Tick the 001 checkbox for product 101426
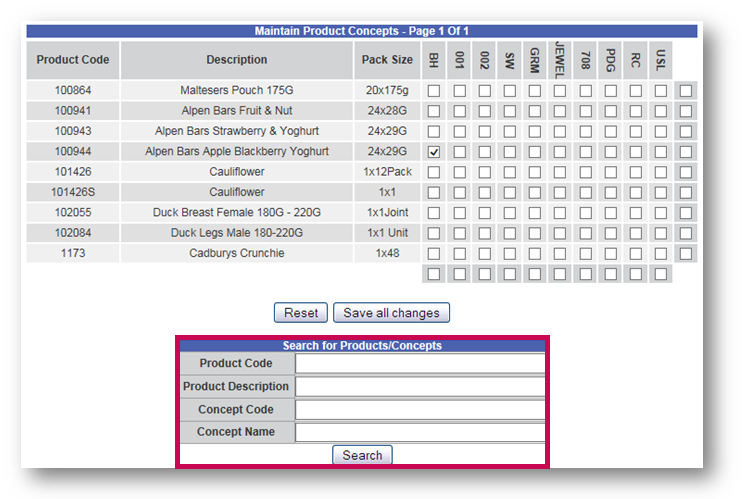This screenshot has height=499, width=745. tap(459, 172)
